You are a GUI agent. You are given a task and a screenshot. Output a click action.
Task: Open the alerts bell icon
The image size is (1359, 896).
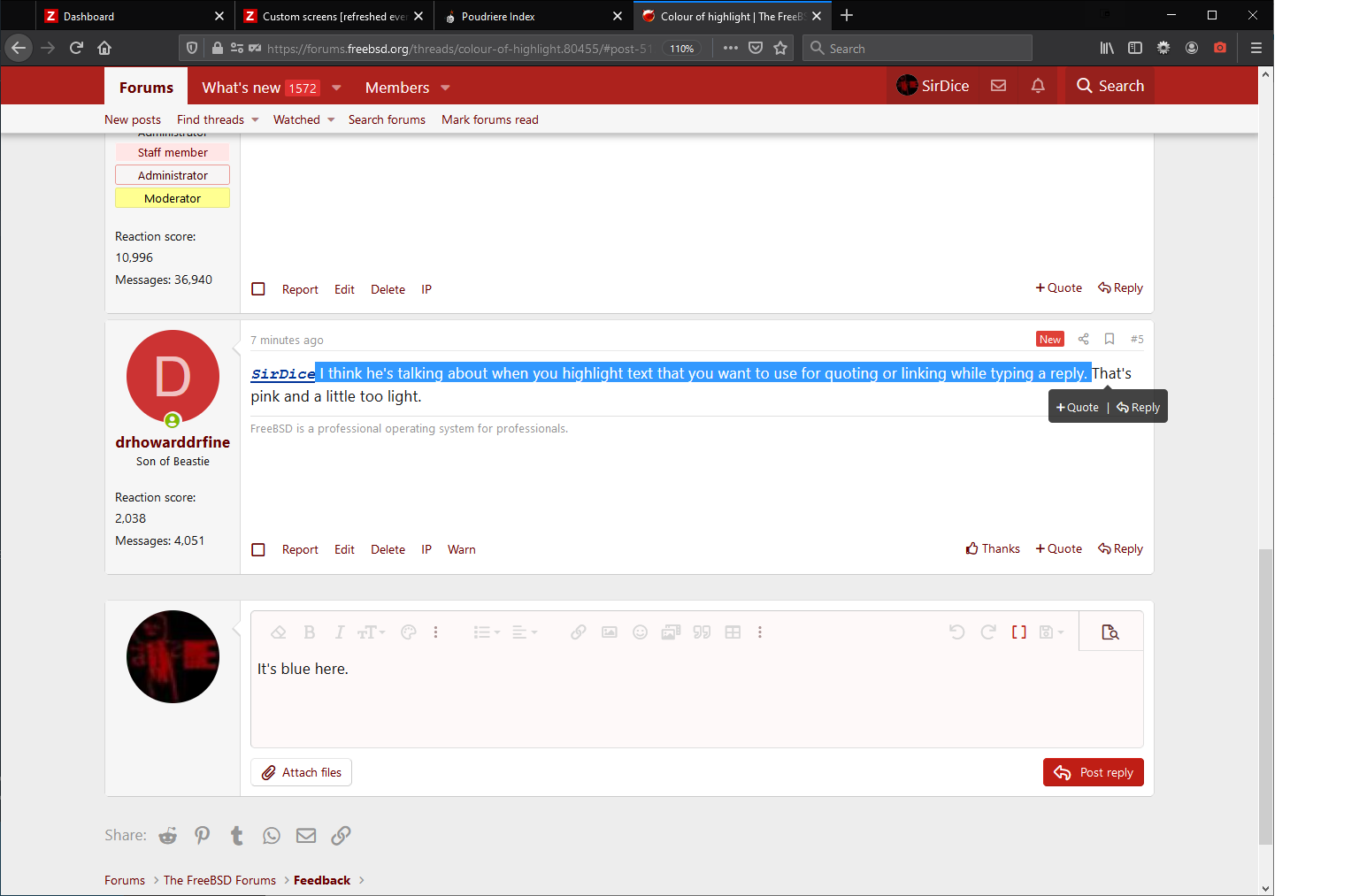[1038, 86]
